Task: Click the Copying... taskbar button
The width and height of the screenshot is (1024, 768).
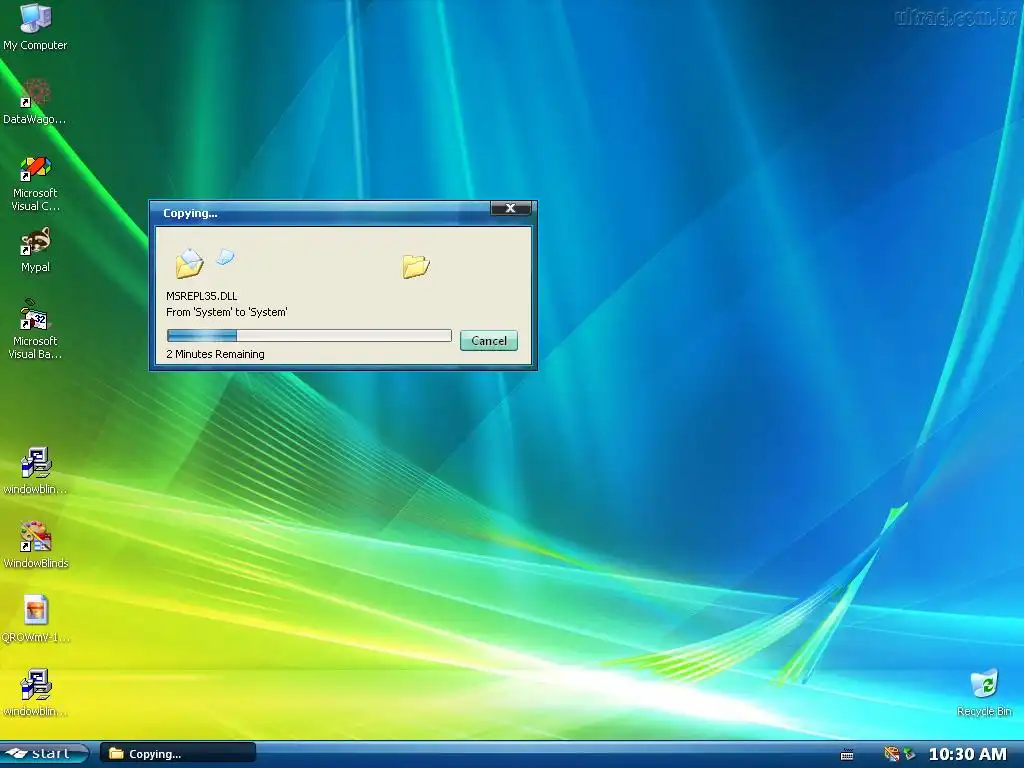Action: 178,754
